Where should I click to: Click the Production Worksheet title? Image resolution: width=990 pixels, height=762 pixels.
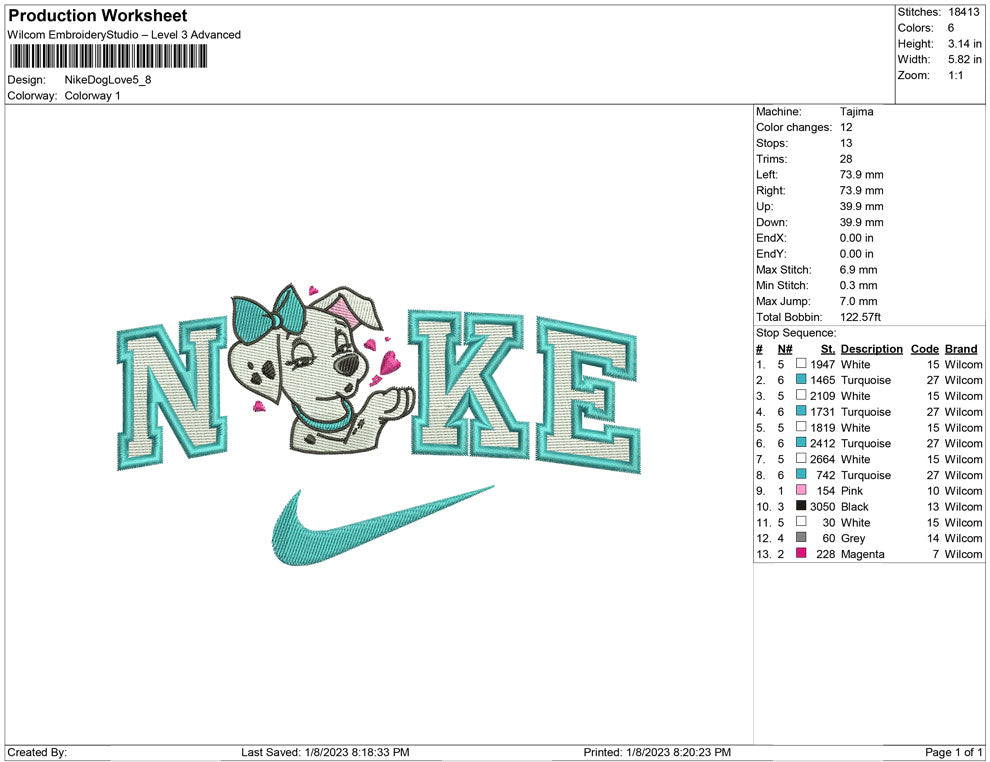pyautogui.click(x=98, y=16)
